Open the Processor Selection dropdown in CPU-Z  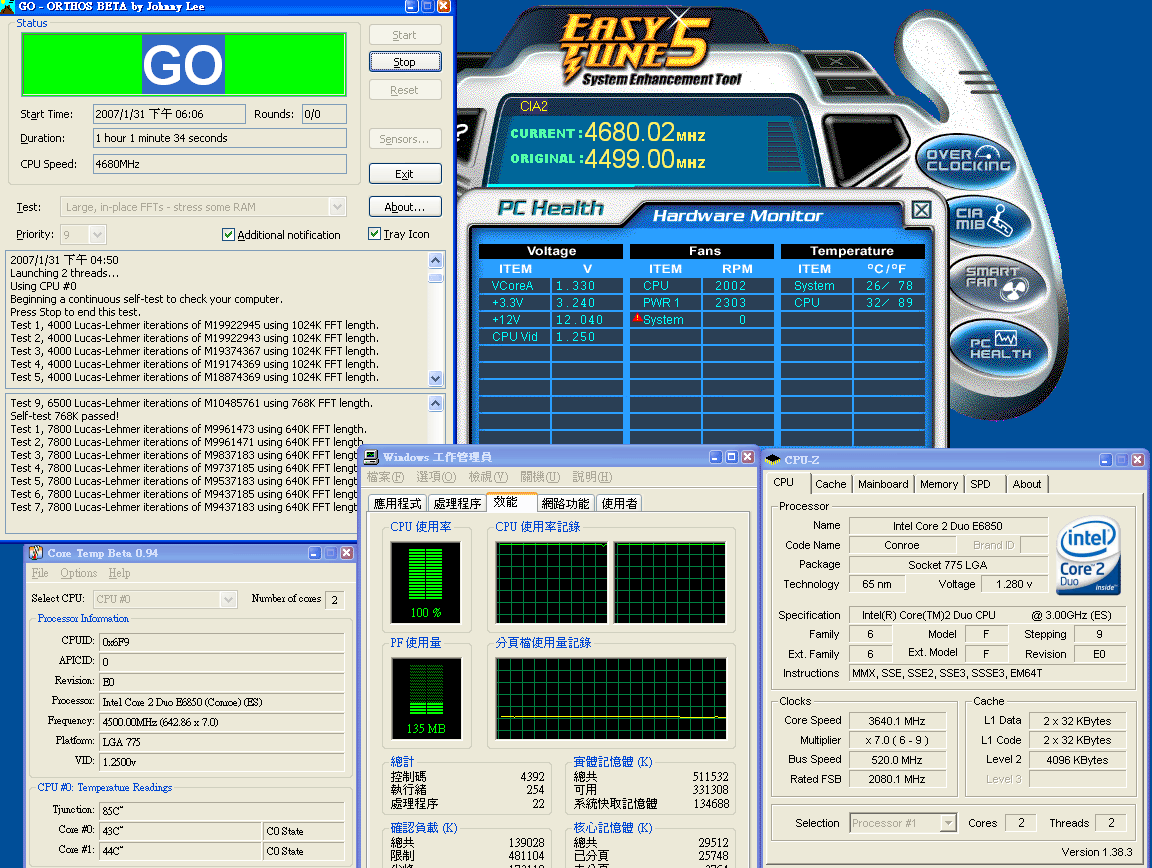pos(948,823)
